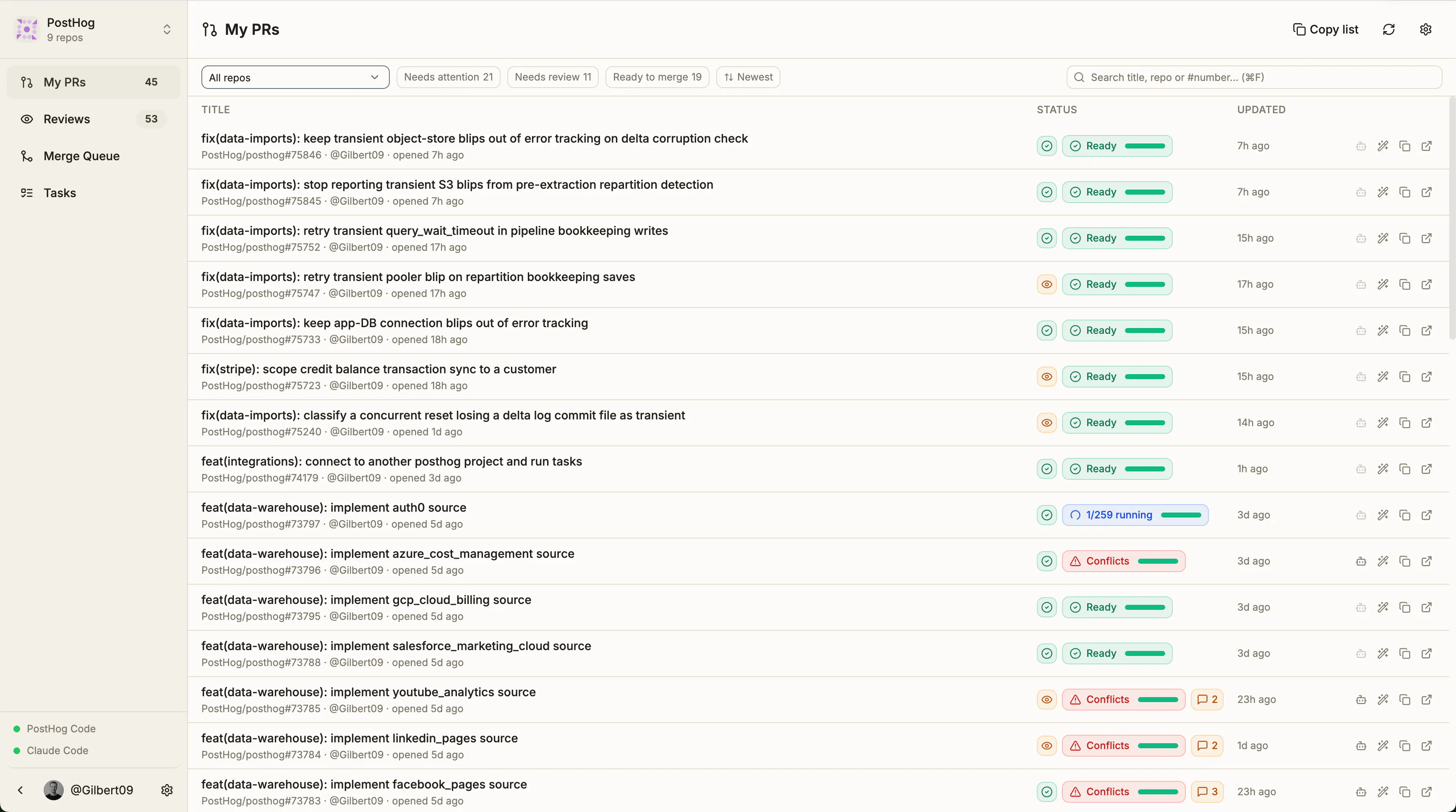The width and height of the screenshot is (1456, 812).
Task: Click the 2 comments badge on youtube_analytics PR
Action: (x=1207, y=700)
